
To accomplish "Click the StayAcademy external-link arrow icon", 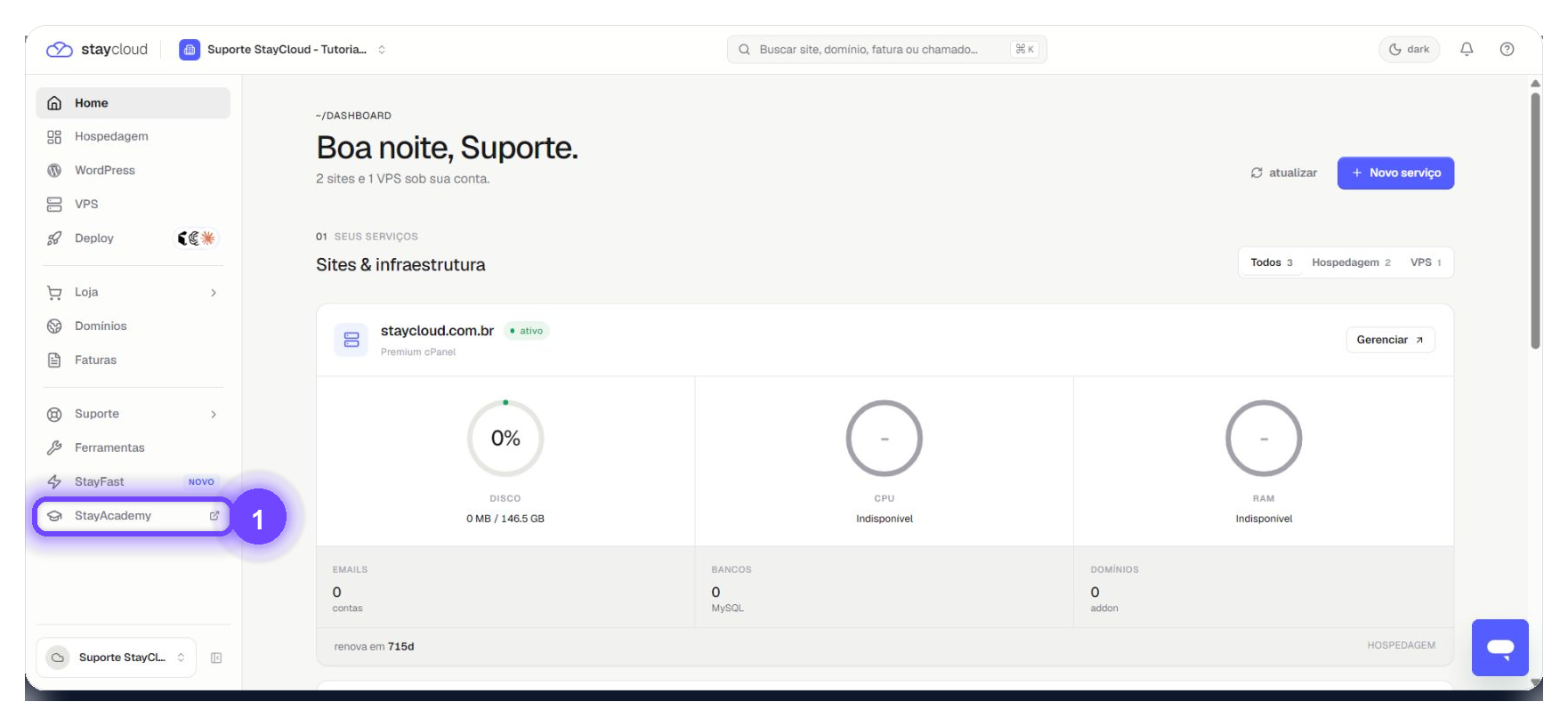I will (214, 516).
